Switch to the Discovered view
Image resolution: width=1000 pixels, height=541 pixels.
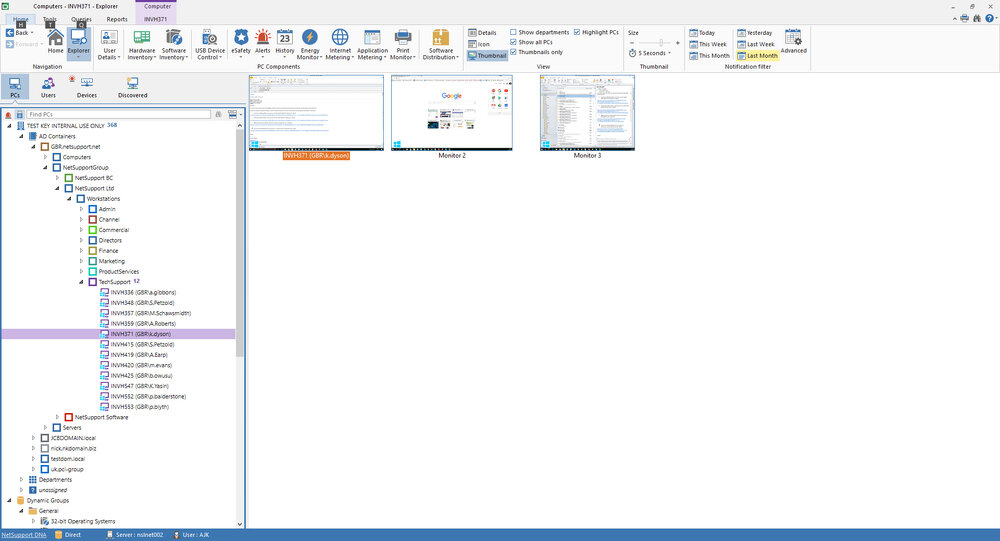[x=133, y=87]
